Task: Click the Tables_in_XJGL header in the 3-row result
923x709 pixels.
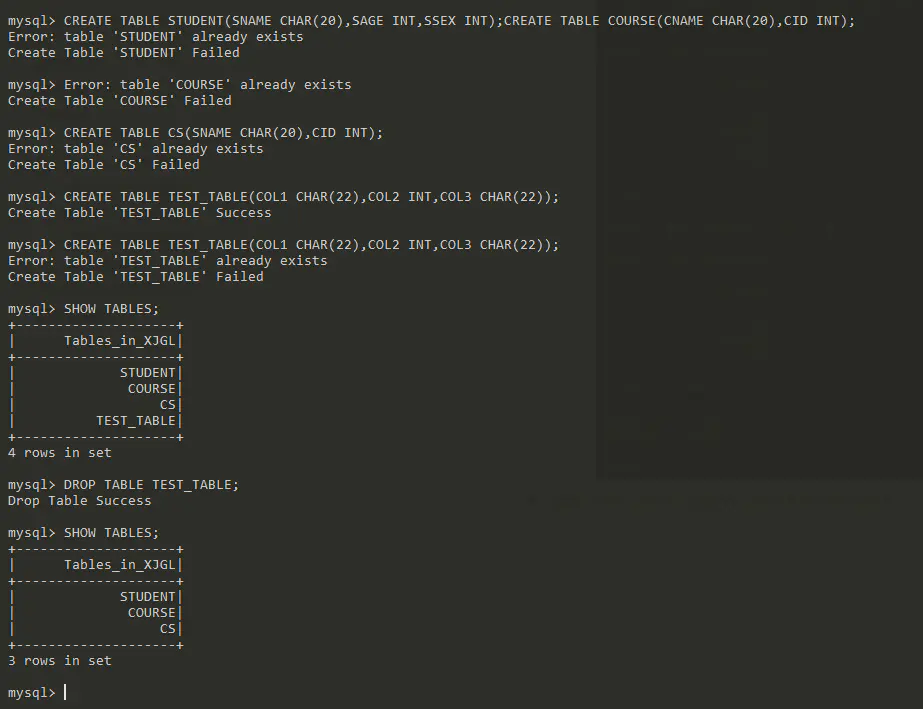Action: click(120, 565)
